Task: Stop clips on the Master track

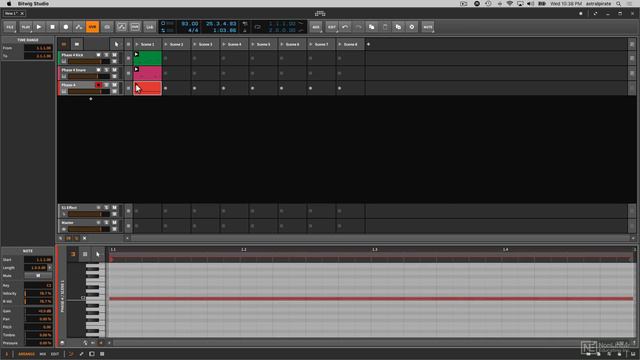Action: pos(128,226)
